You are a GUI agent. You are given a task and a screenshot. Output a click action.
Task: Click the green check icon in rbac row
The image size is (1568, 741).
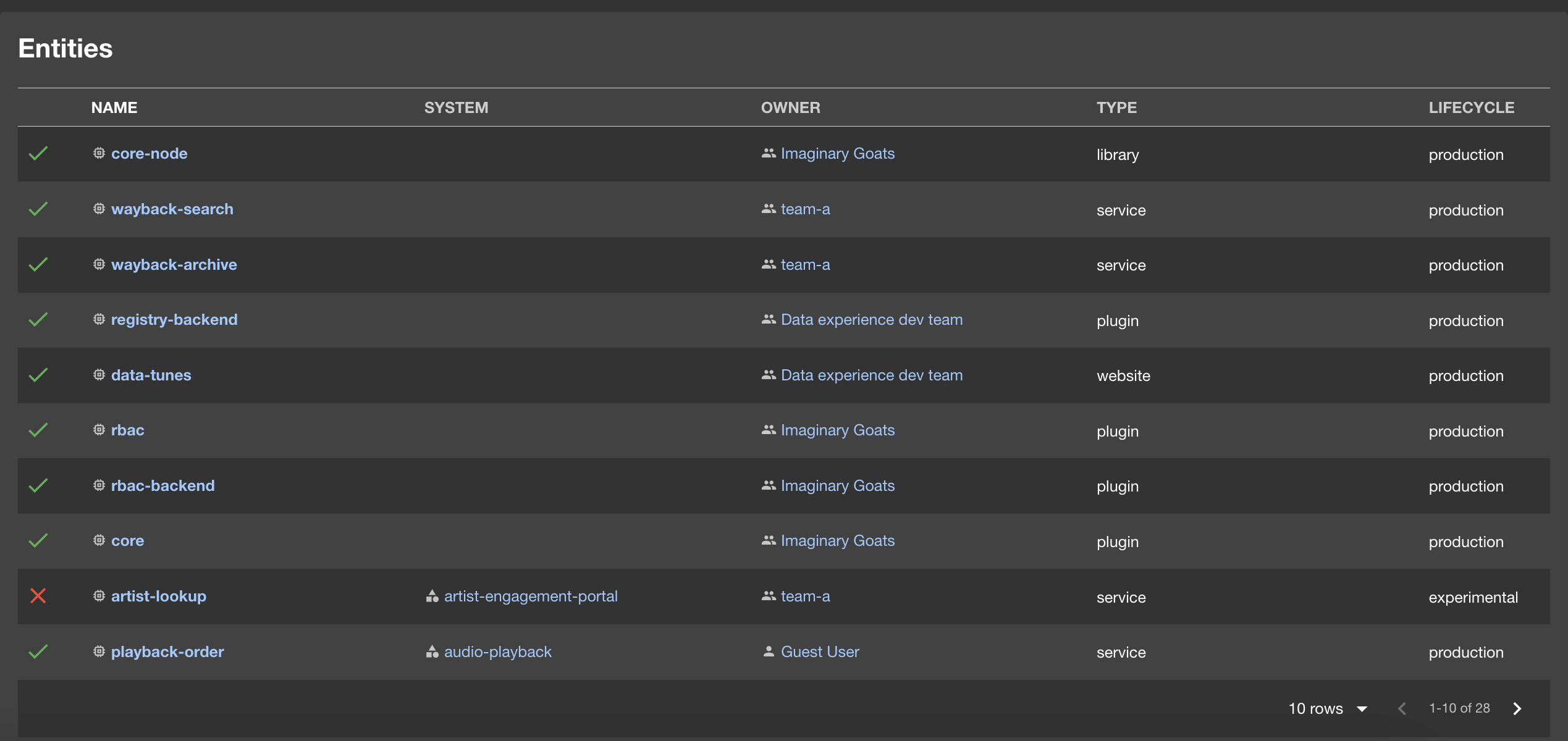click(38, 430)
